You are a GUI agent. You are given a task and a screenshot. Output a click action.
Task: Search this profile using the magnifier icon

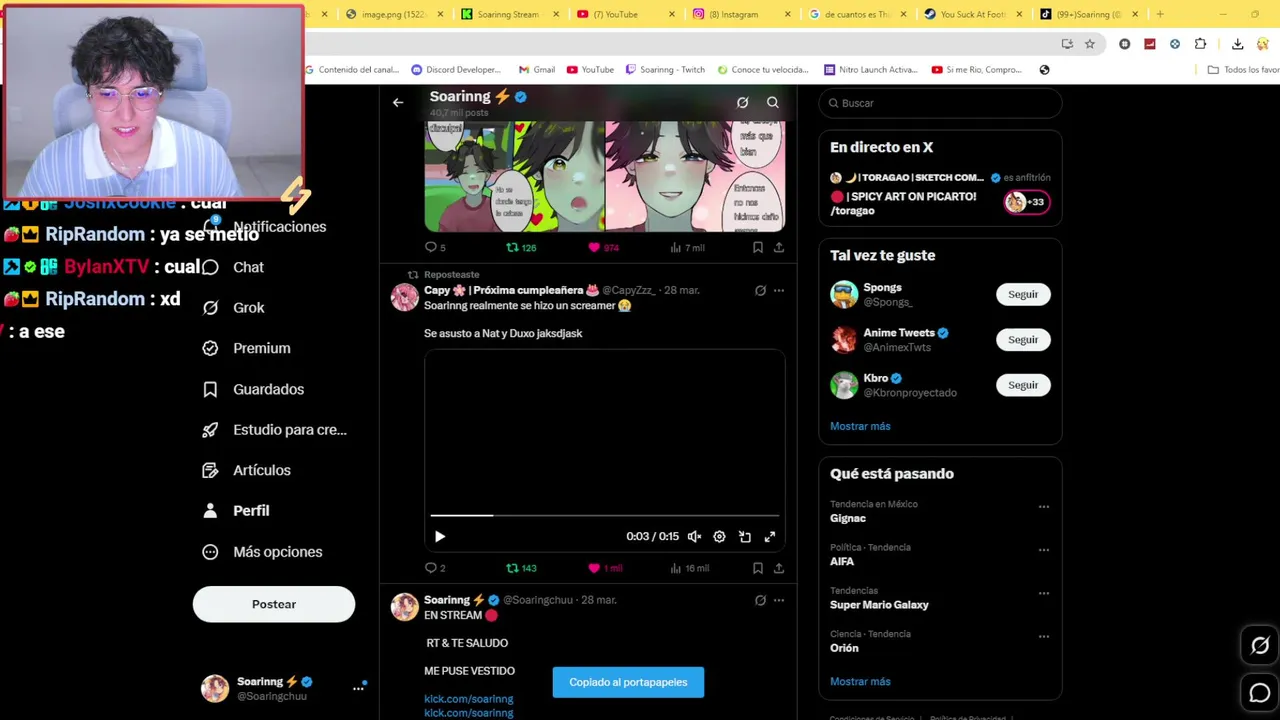point(773,102)
